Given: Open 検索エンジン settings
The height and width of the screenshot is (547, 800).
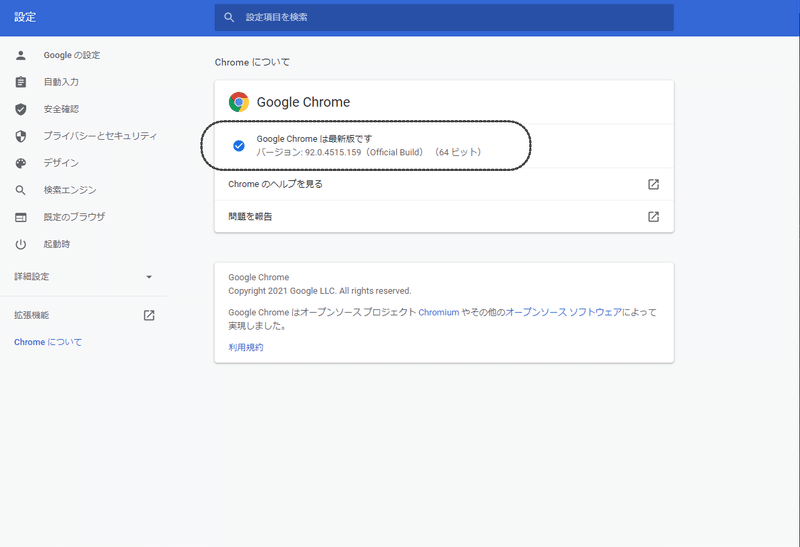Looking at the screenshot, I should click(70, 190).
